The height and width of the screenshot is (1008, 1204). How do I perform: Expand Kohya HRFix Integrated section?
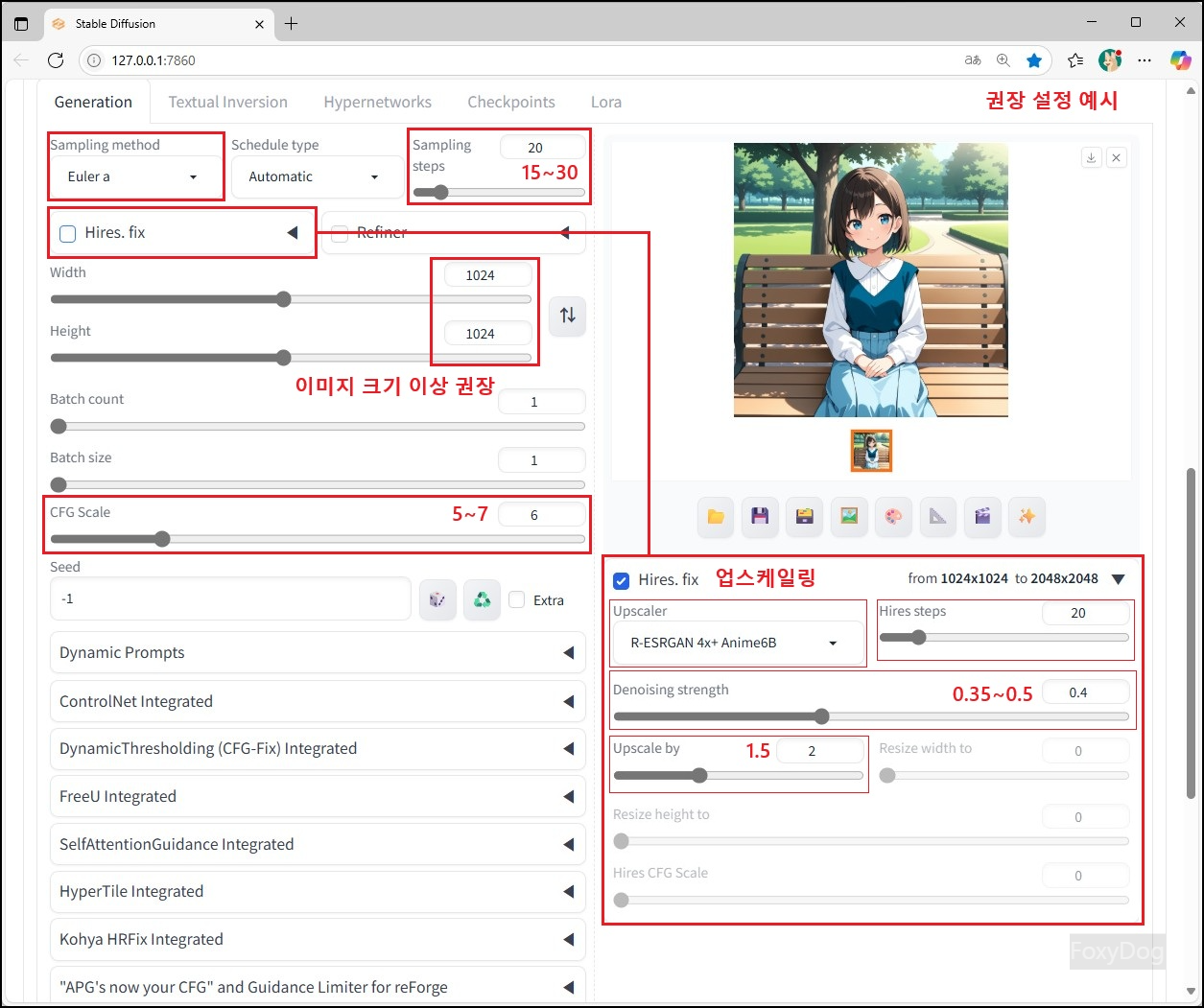[x=318, y=940]
